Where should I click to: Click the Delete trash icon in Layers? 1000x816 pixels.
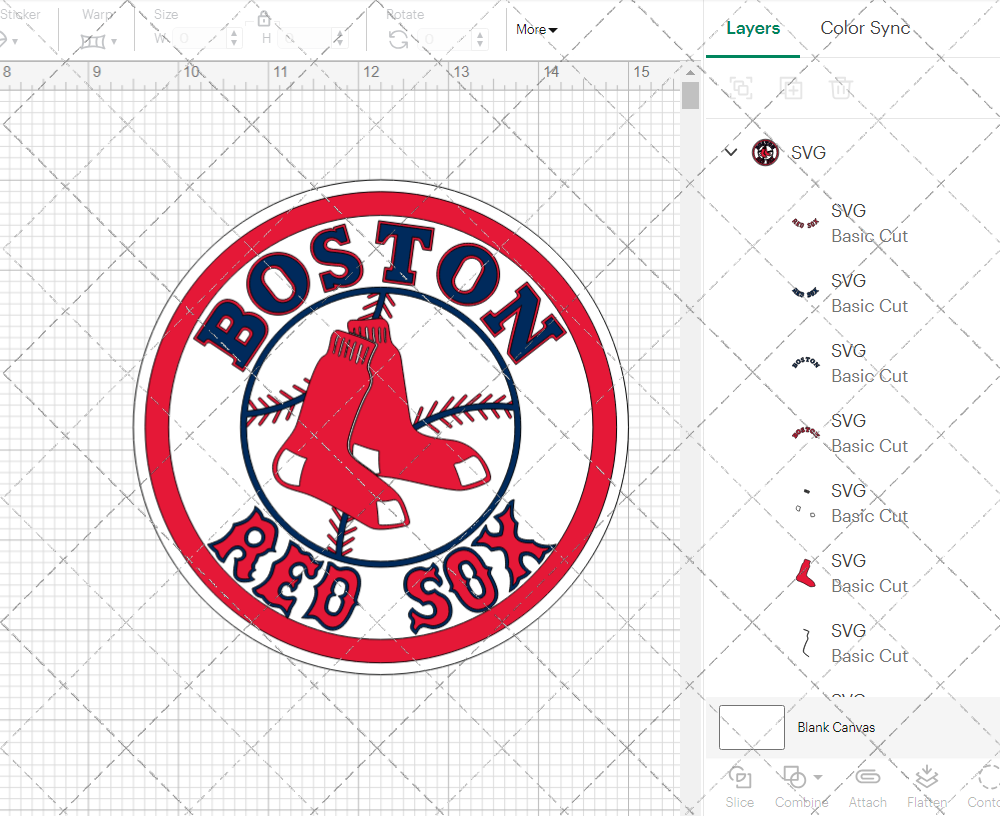841,88
